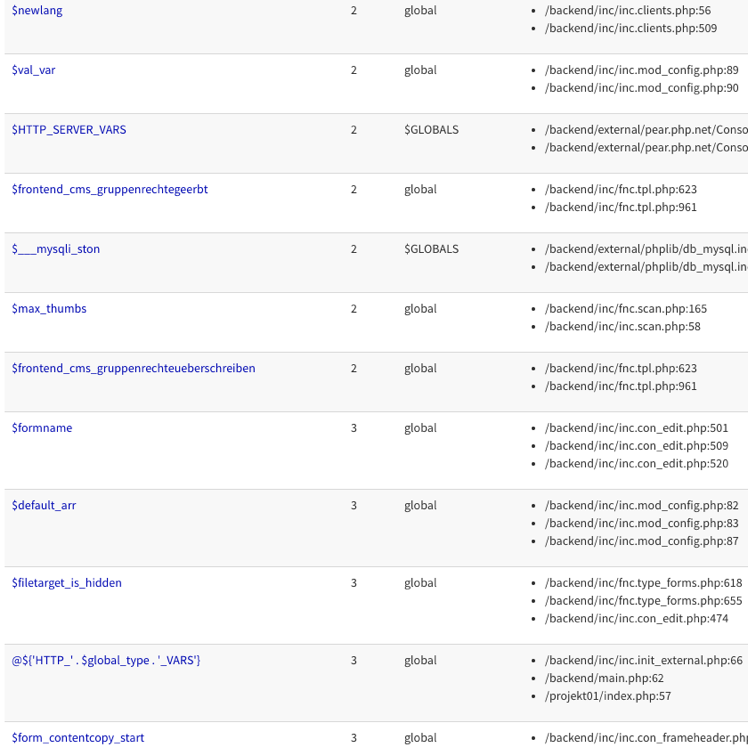Viewport: 748px width, 748px height.
Task: Select /backend/inc/fnc.tpl.php:961 in gruppenrechteueberschreiben row
Action: pos(621,386)
